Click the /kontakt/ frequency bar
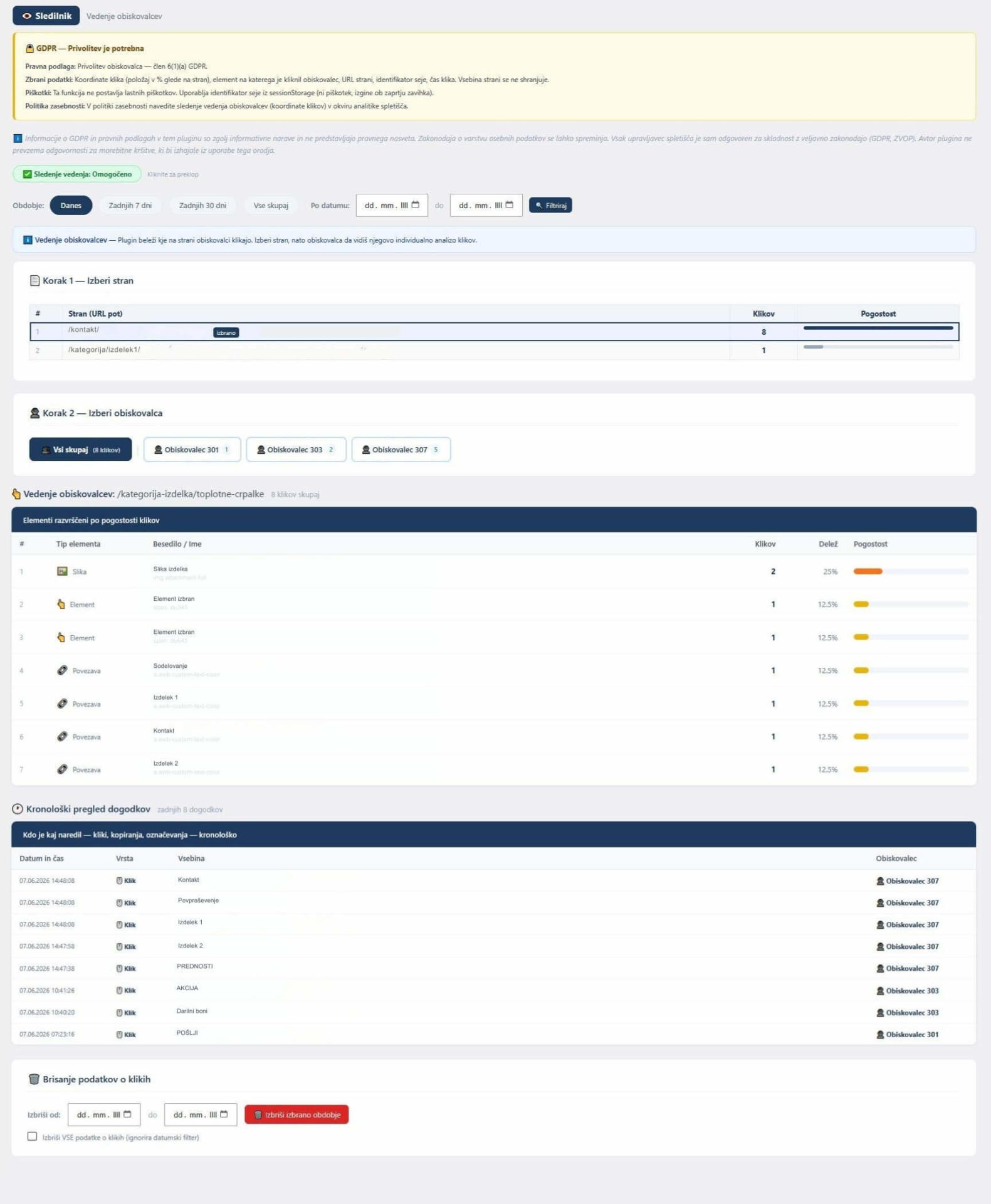 (x=878, y=328)
